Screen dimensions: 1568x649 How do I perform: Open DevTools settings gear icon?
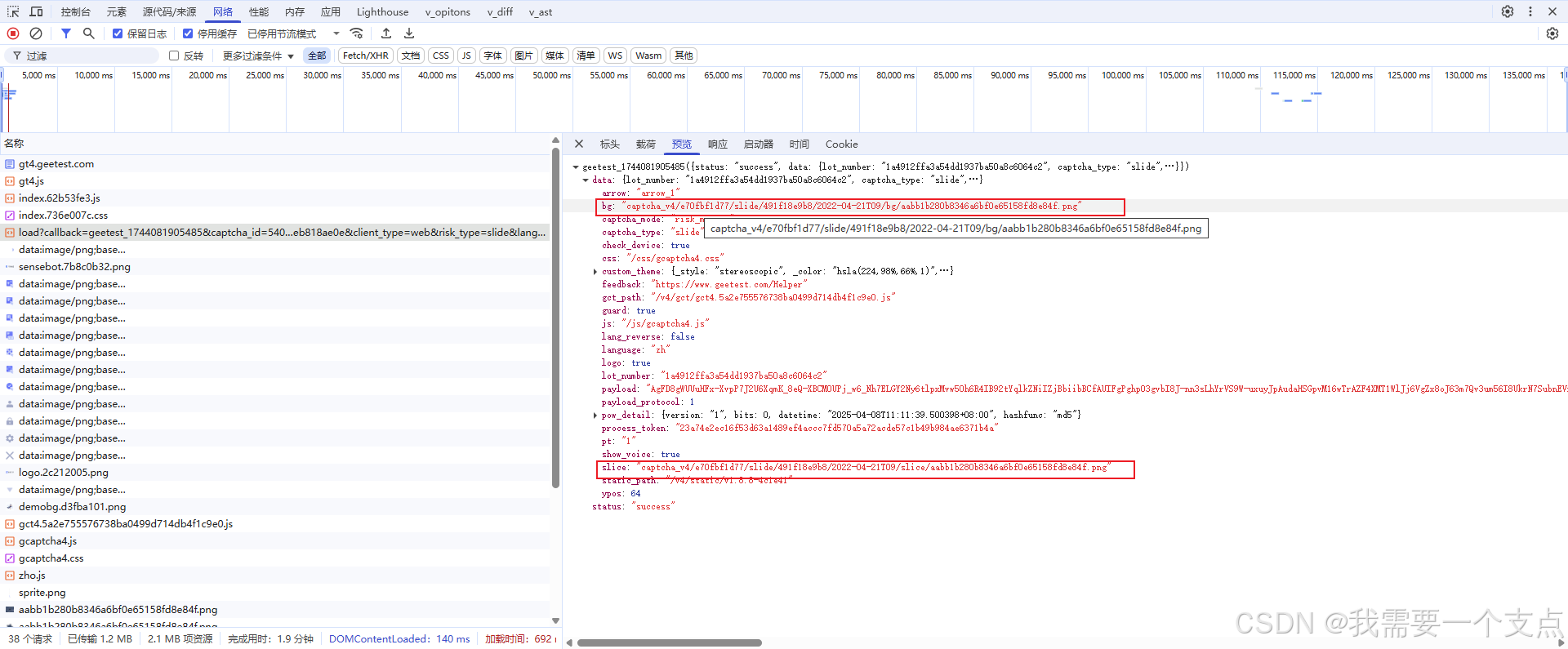pos(1508,11)
